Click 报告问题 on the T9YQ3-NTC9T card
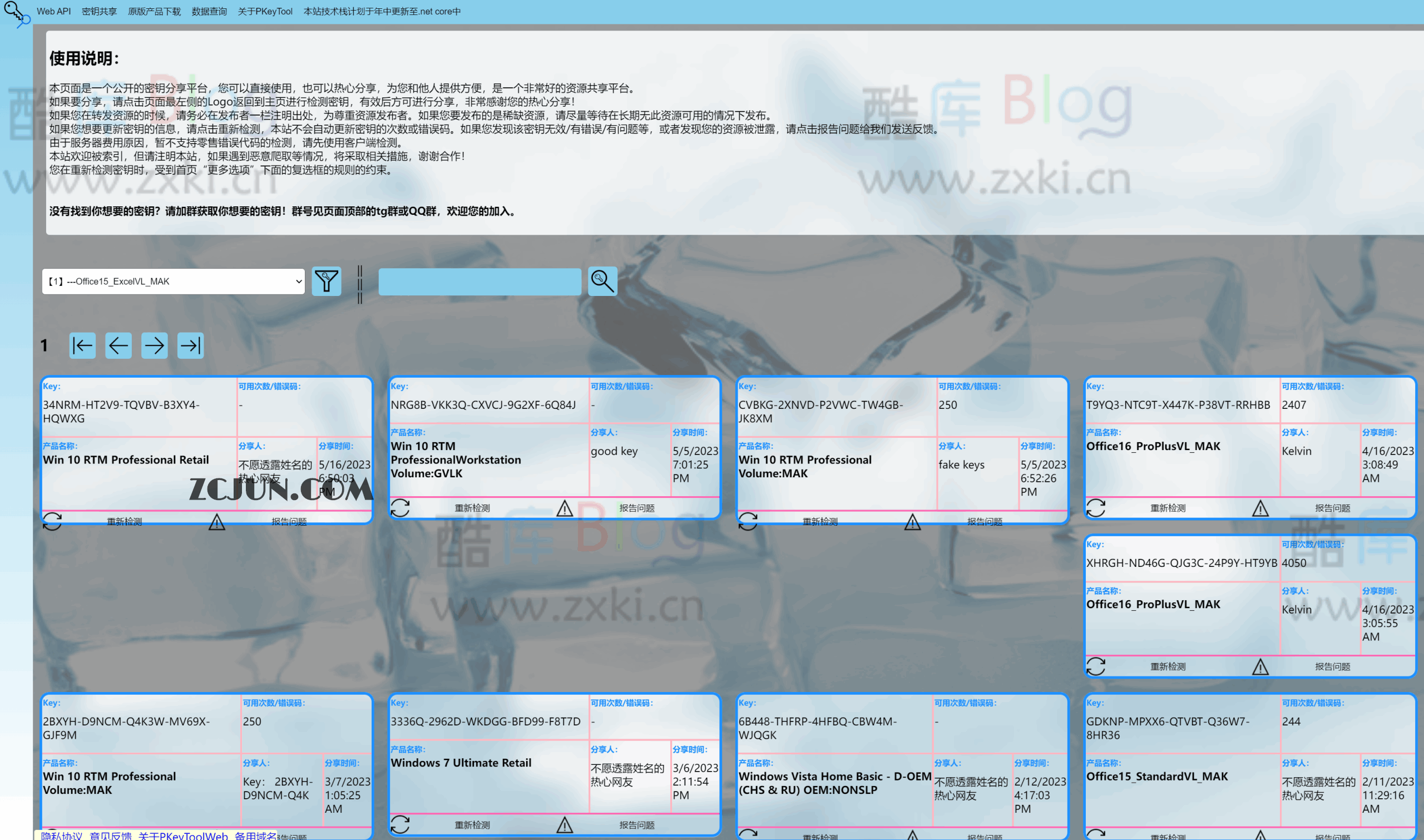Screen dimensions: 1424x840 coord(1333,508)
